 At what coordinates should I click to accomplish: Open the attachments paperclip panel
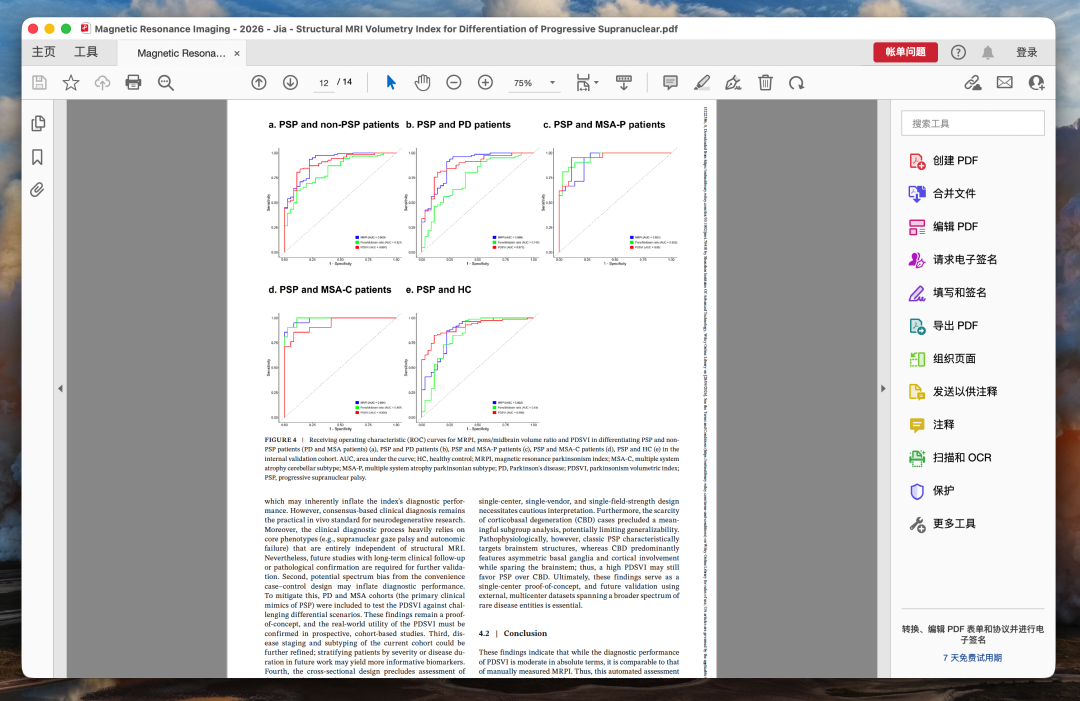(37, 189)
